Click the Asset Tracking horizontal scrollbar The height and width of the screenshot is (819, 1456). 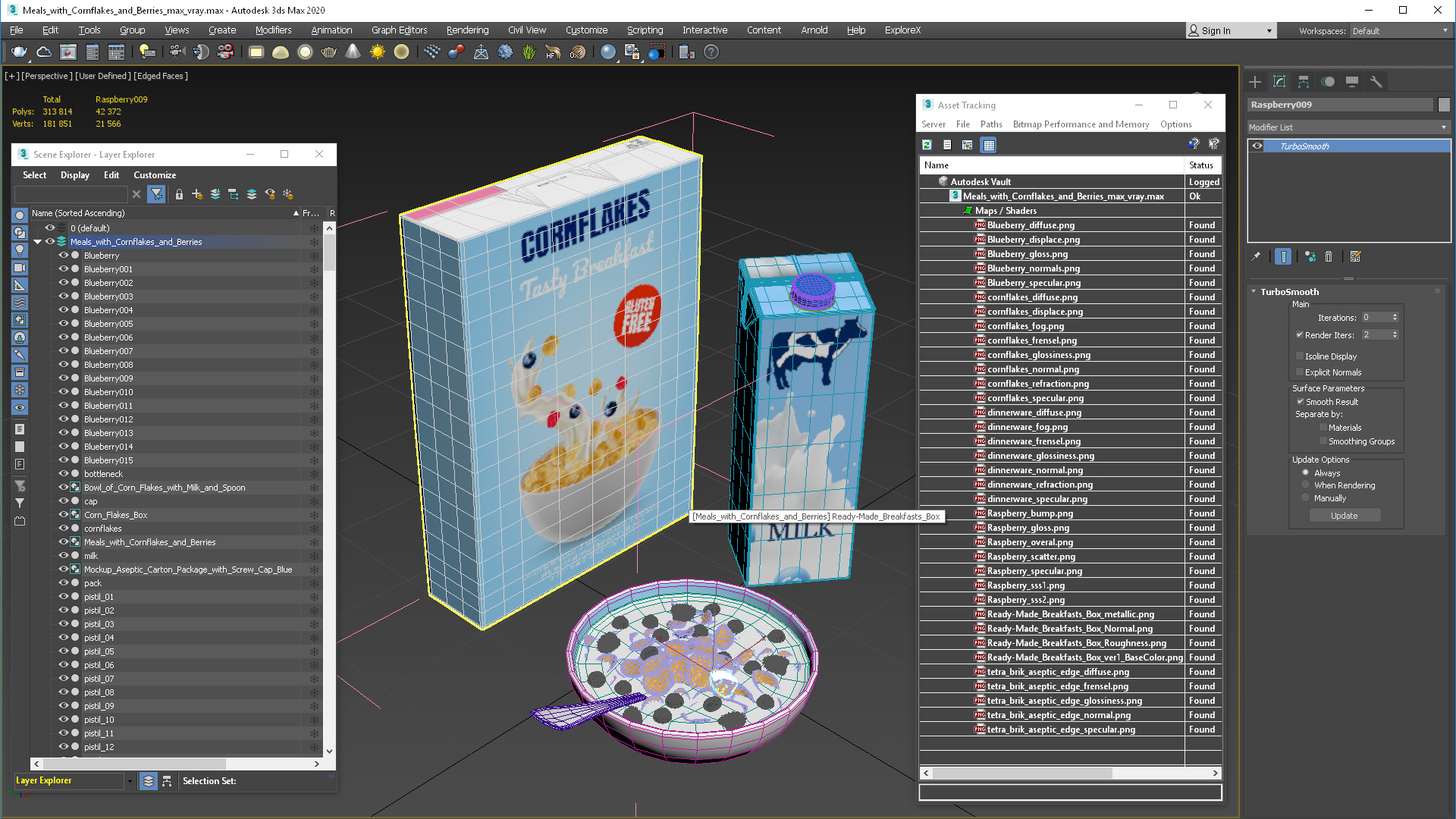[1022, 773]
